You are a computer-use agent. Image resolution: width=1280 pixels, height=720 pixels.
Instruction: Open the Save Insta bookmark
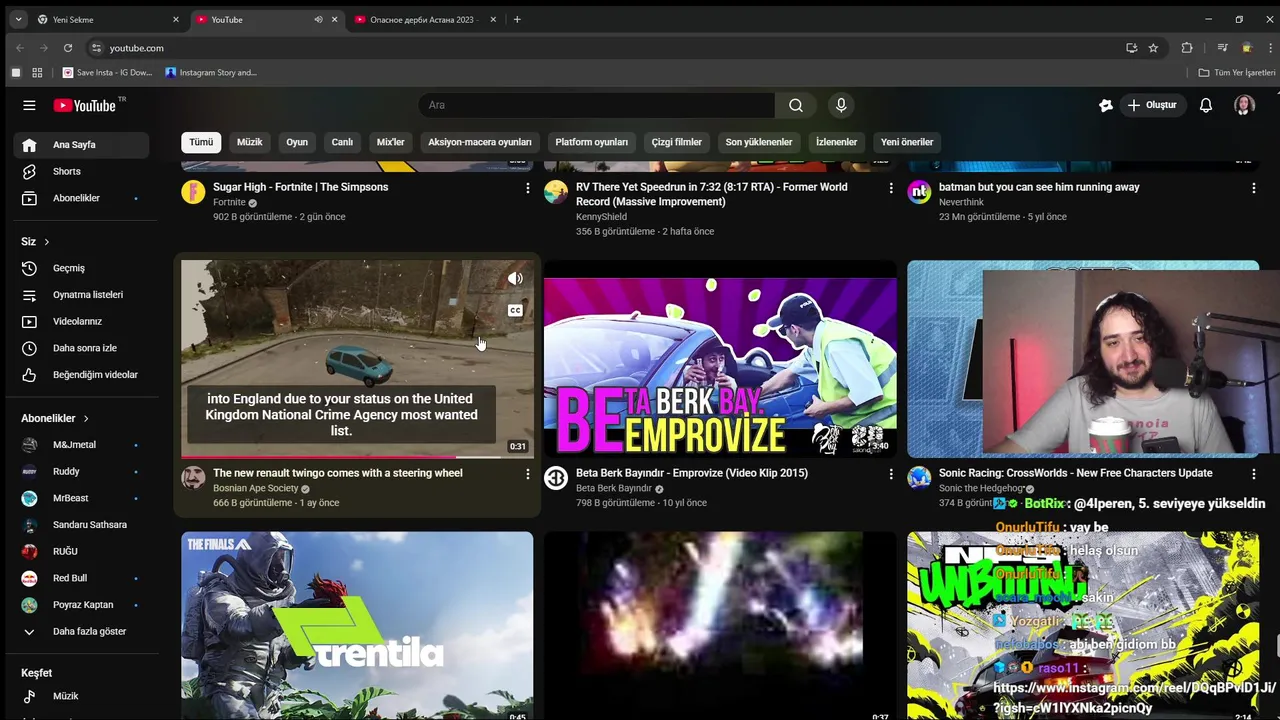tap(108, 73)
